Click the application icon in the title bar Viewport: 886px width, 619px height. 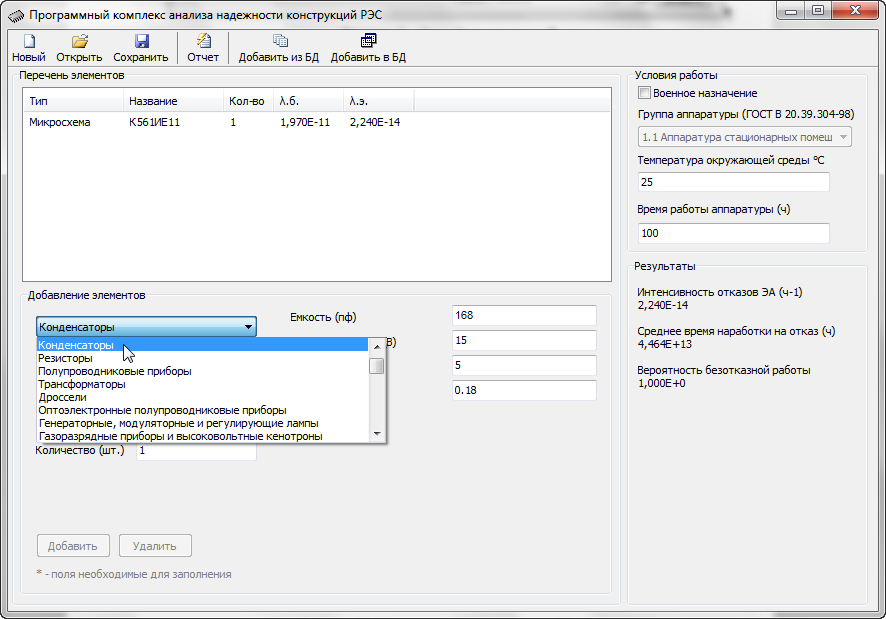[16, 15]
